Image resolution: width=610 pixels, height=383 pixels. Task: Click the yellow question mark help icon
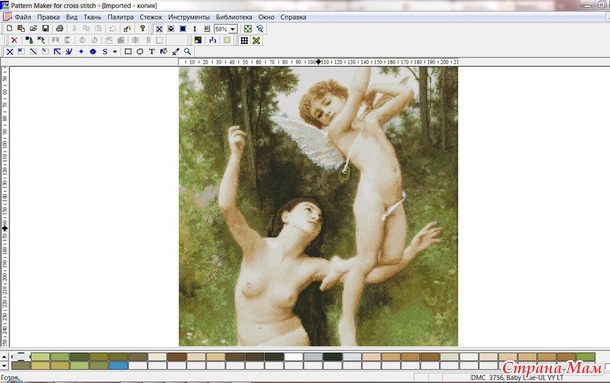142,28
